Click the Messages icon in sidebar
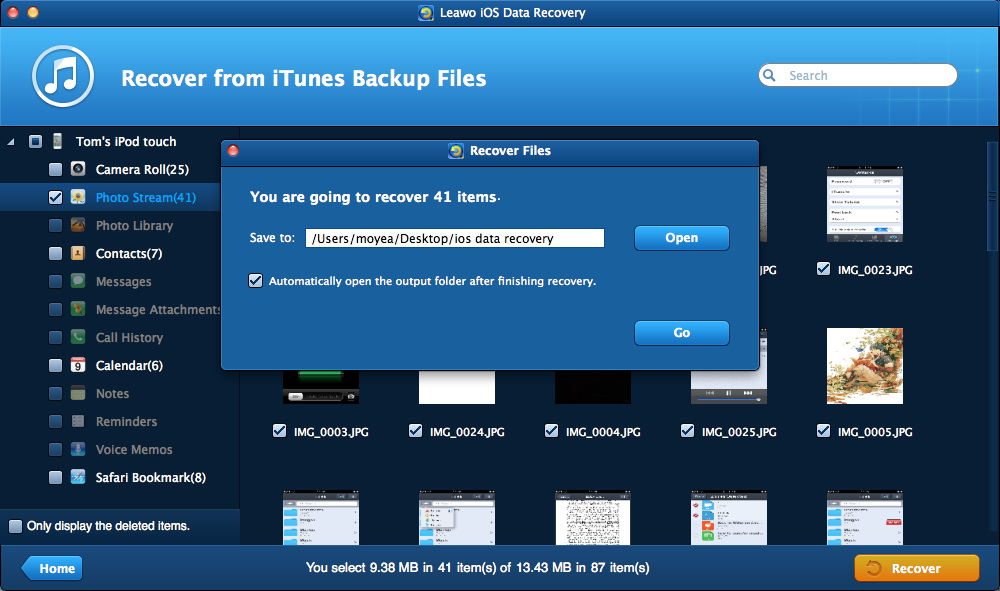Image resolution: width=1000 pixels, height=591 pixels. pos(78,282)
